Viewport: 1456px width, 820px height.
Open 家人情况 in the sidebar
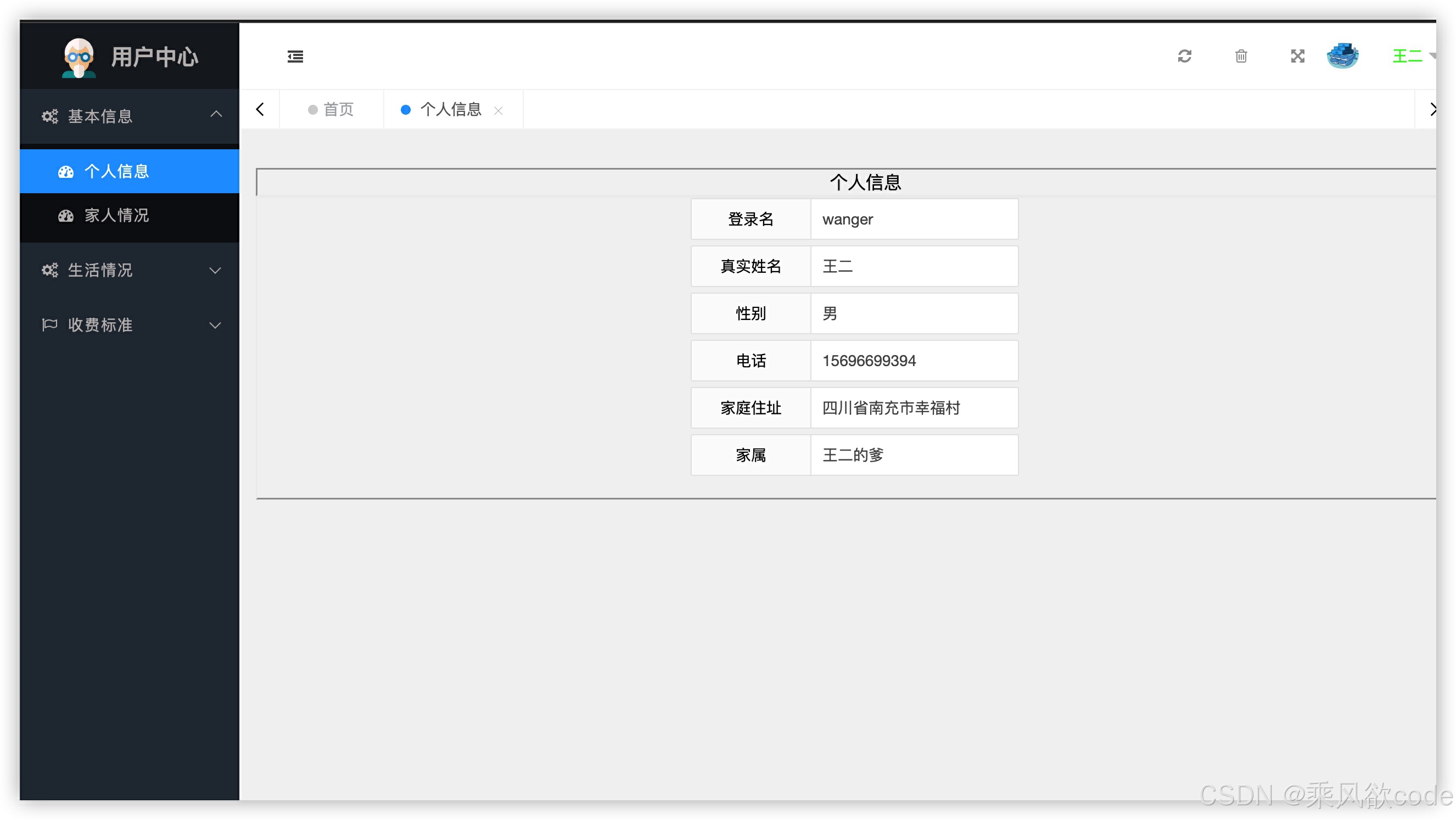[116, 215]
